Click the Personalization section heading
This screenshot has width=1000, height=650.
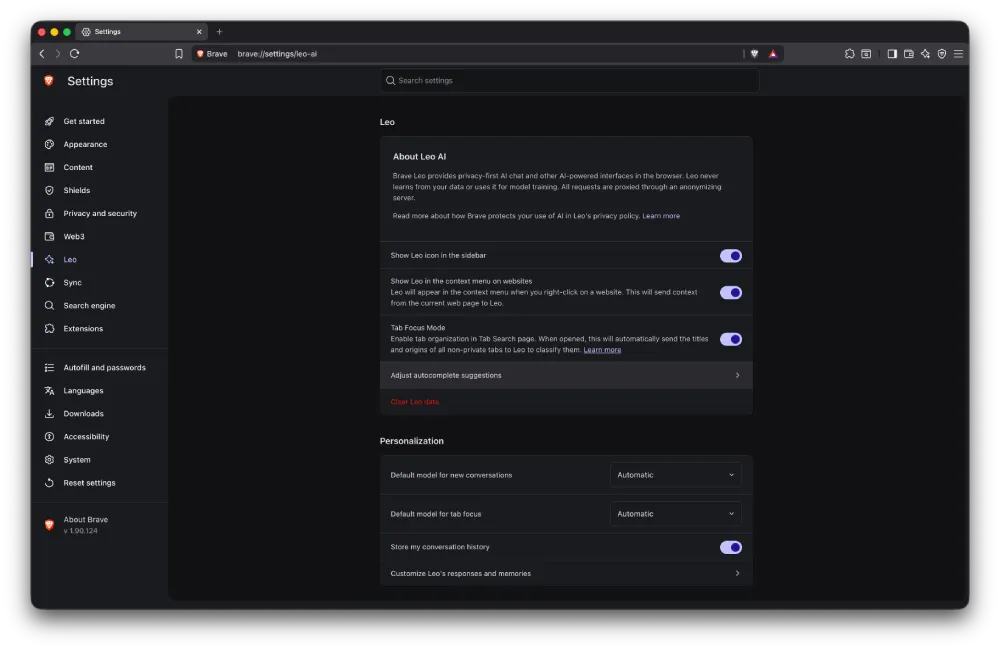coord(411,441)
